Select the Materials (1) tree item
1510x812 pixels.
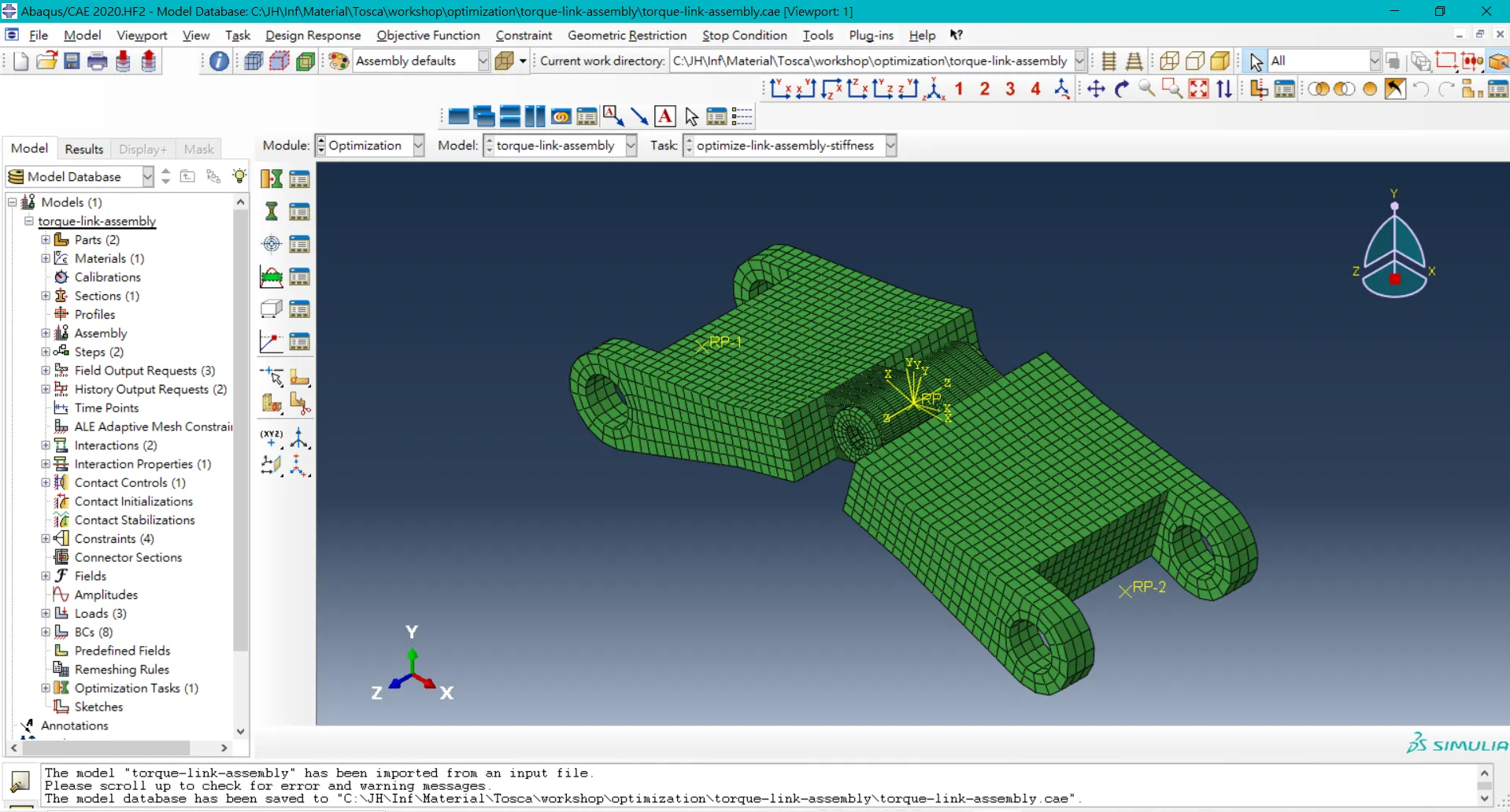tap(109, 259)
